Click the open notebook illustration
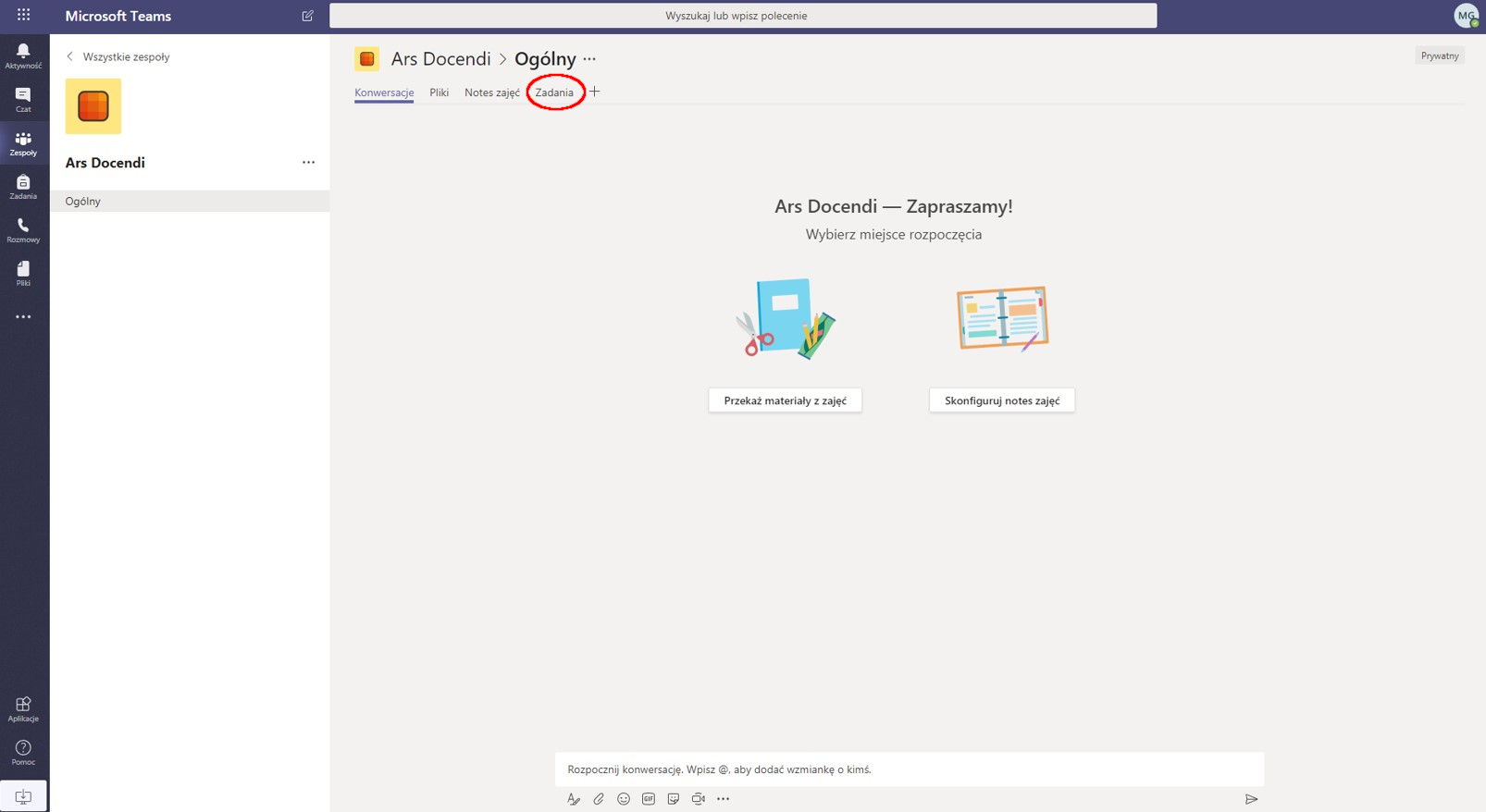The height and width of the screenshot is (812, 1486). point(1002,319)
